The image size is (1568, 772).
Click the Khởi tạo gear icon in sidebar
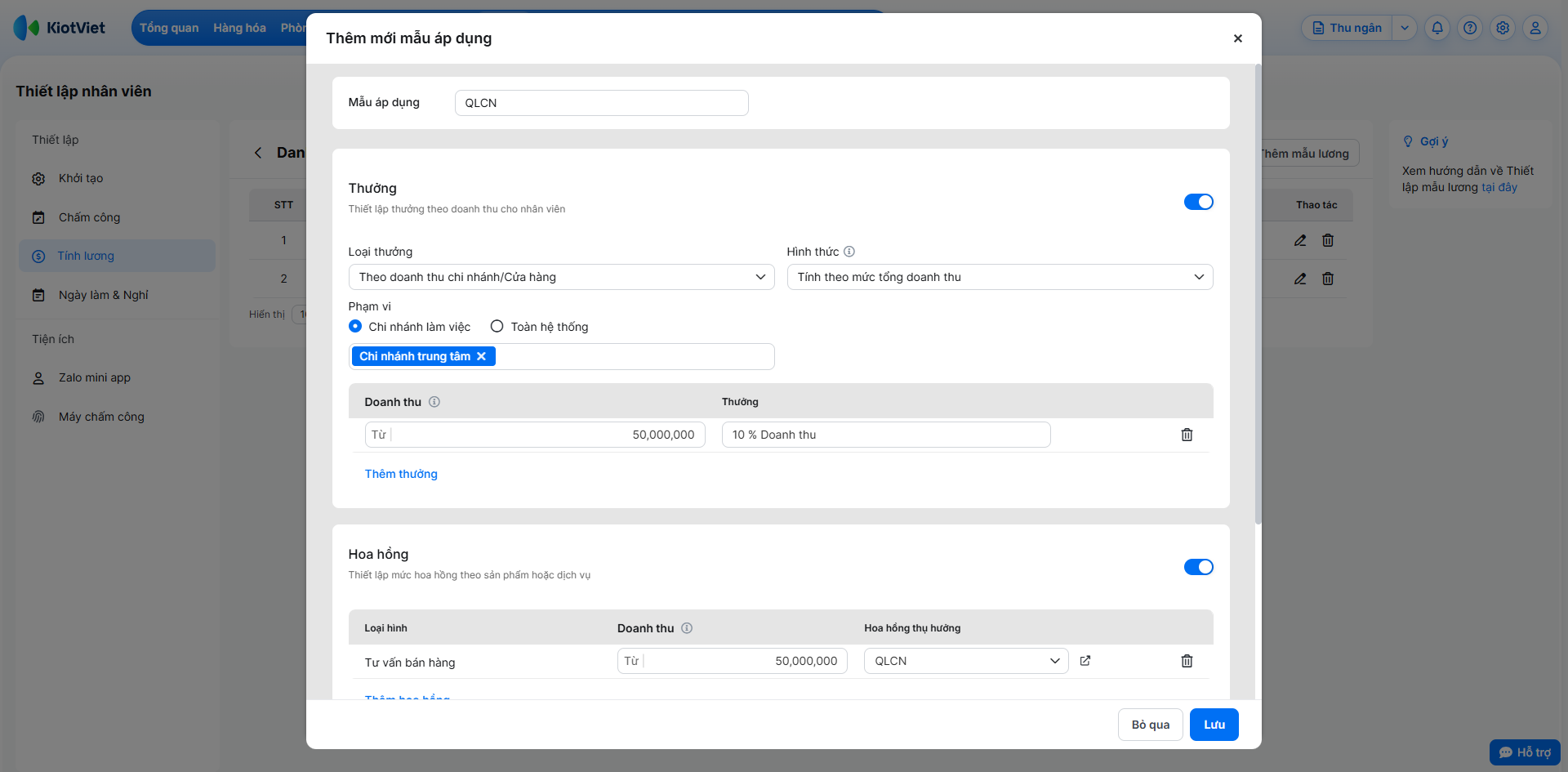[38, 179]
